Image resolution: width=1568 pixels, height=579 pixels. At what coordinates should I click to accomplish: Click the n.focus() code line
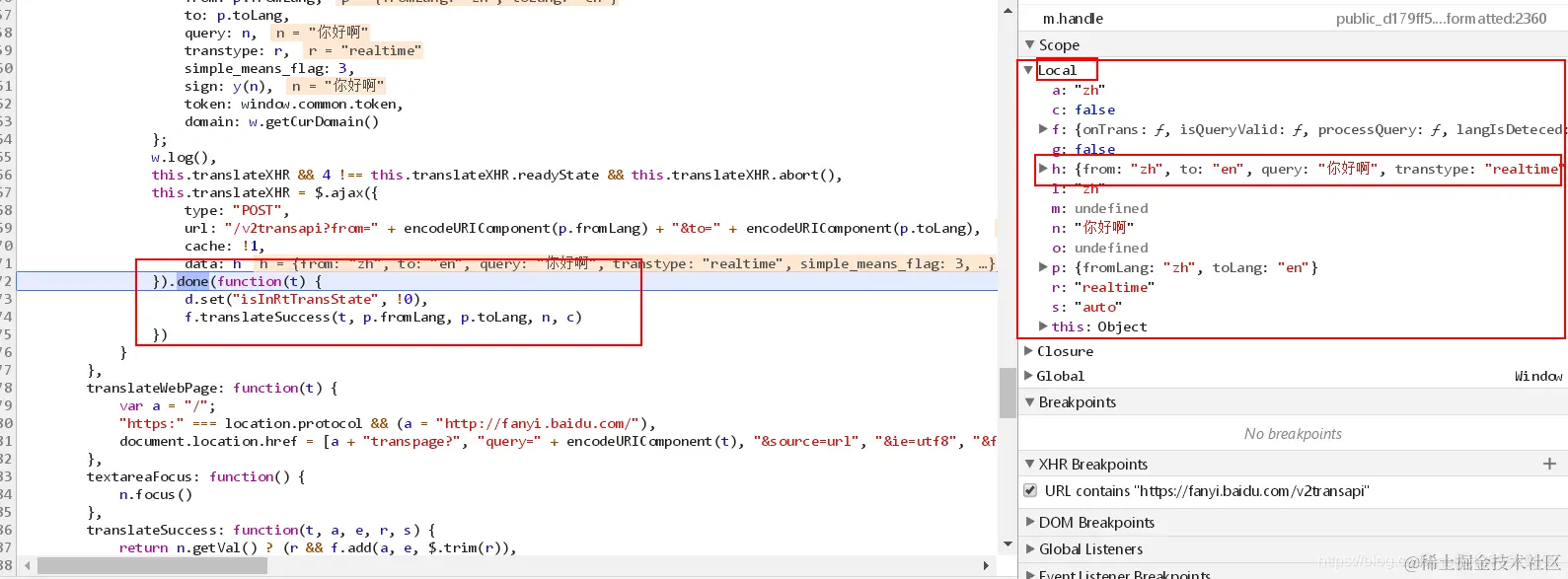point(156,494)
